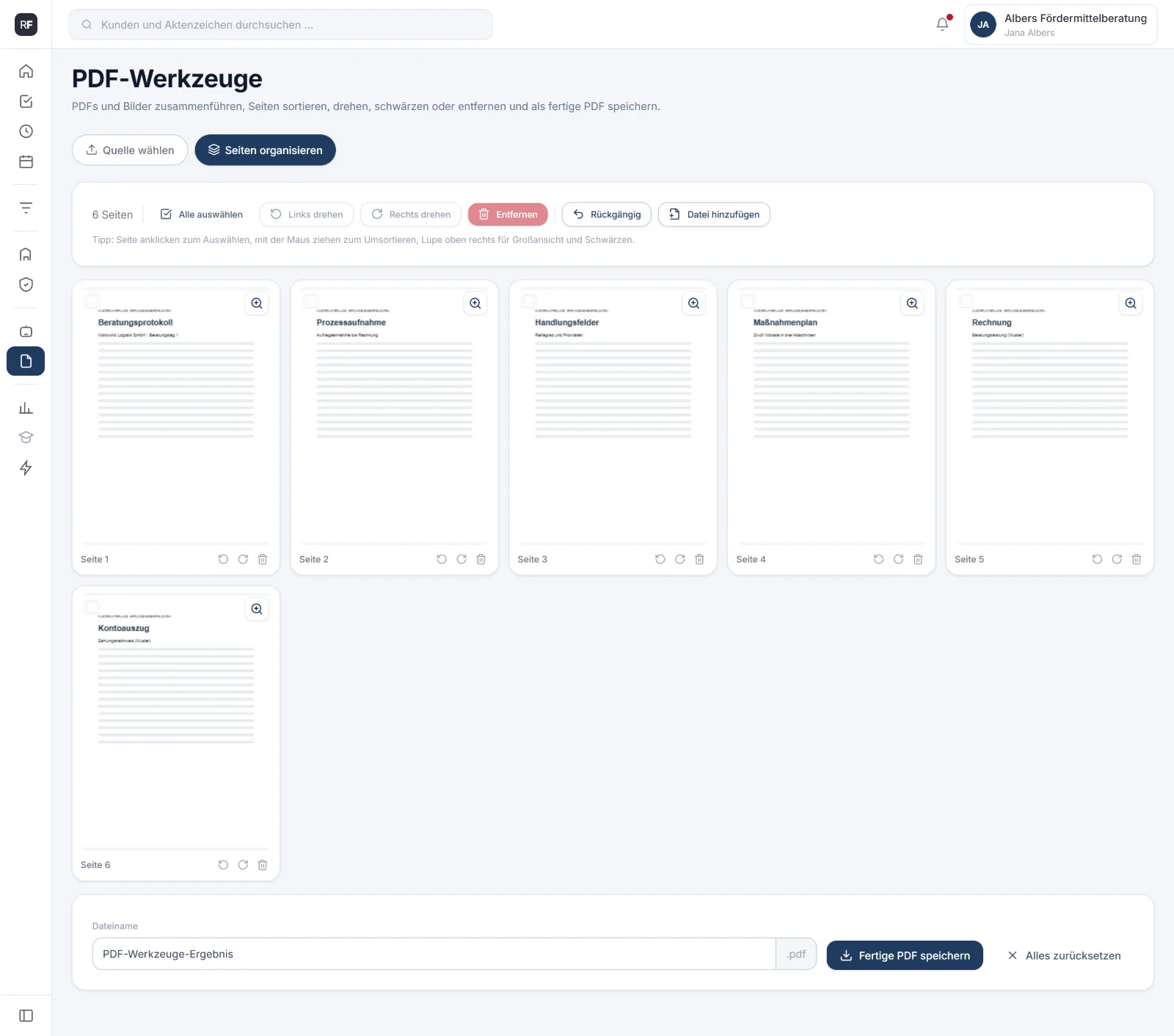Click the shield checkmark icon in sidebar

[26, 285]
